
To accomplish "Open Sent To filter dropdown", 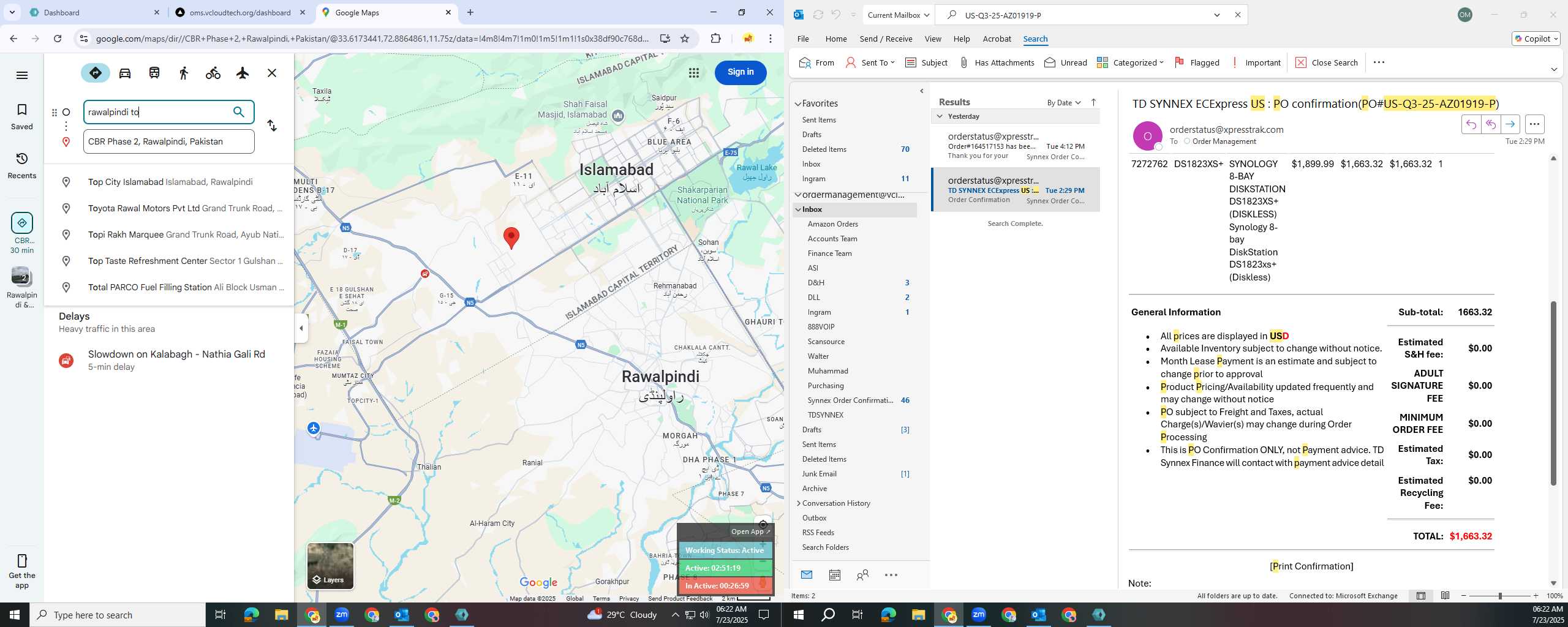I will [870, 62].
